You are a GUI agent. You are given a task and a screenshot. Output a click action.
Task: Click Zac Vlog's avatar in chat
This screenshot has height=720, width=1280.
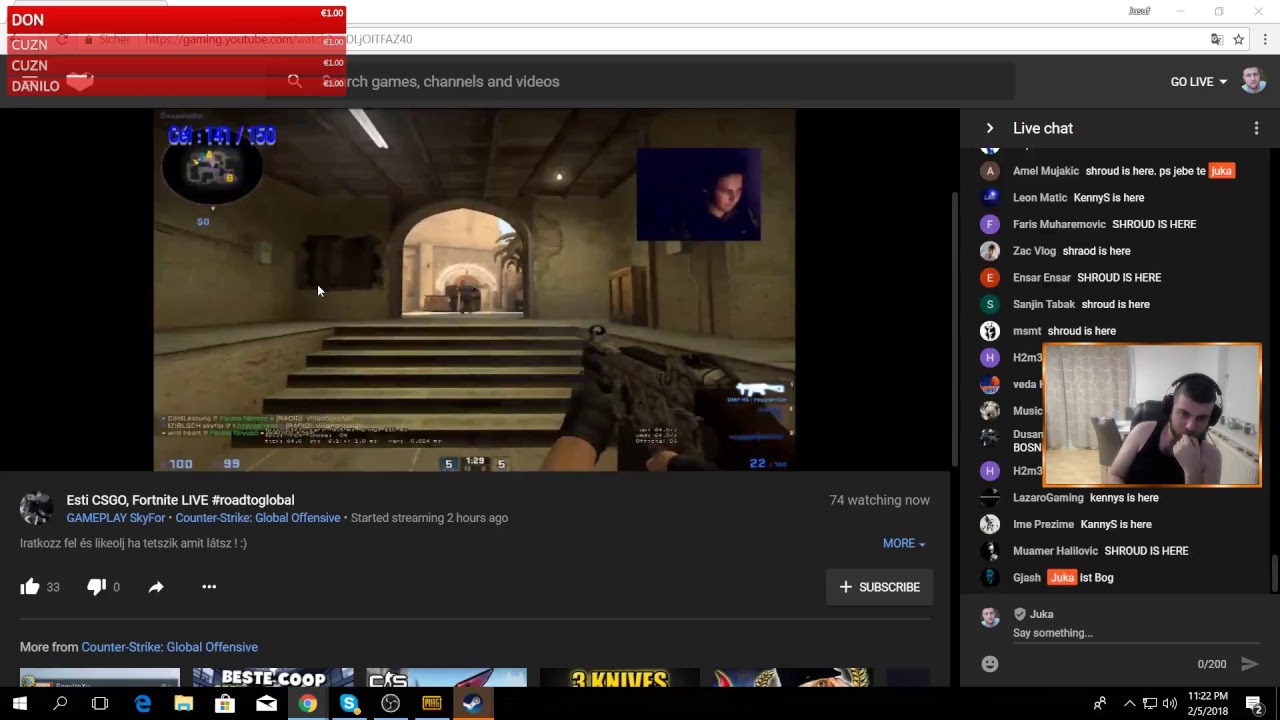coord(990,251)
